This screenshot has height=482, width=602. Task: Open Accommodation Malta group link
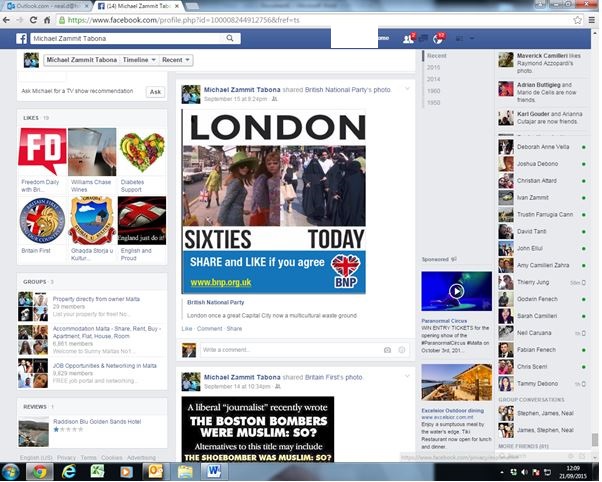(107, 333)
